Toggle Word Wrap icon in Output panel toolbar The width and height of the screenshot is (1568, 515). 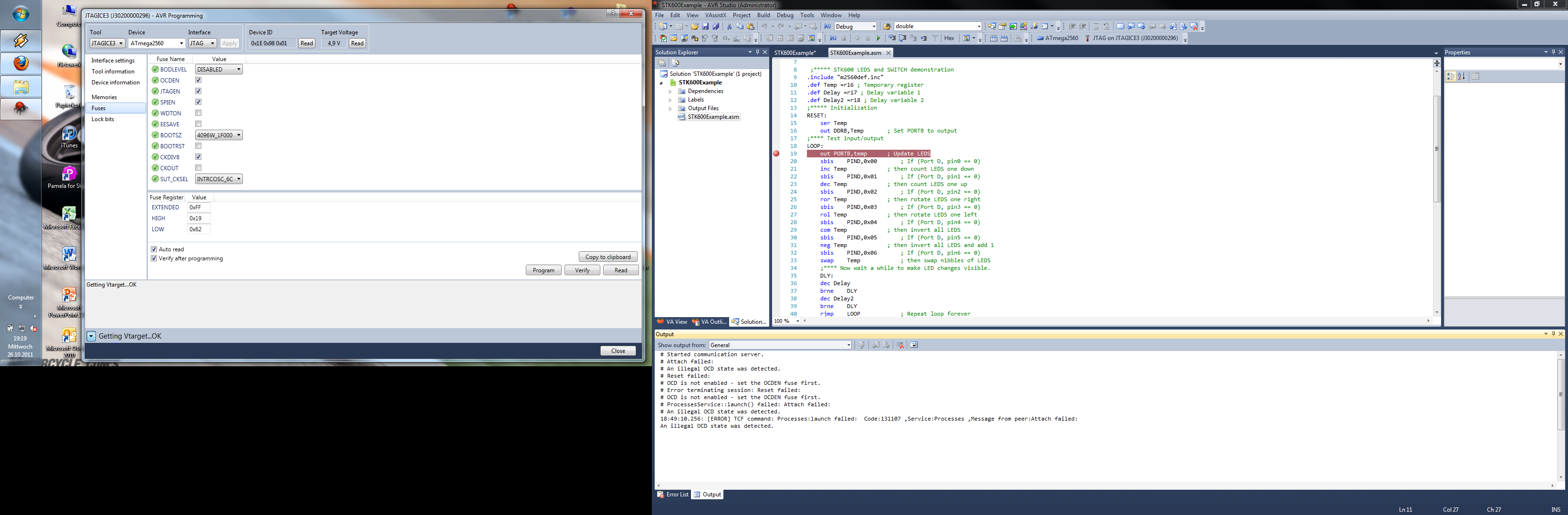tap(914, 345)
